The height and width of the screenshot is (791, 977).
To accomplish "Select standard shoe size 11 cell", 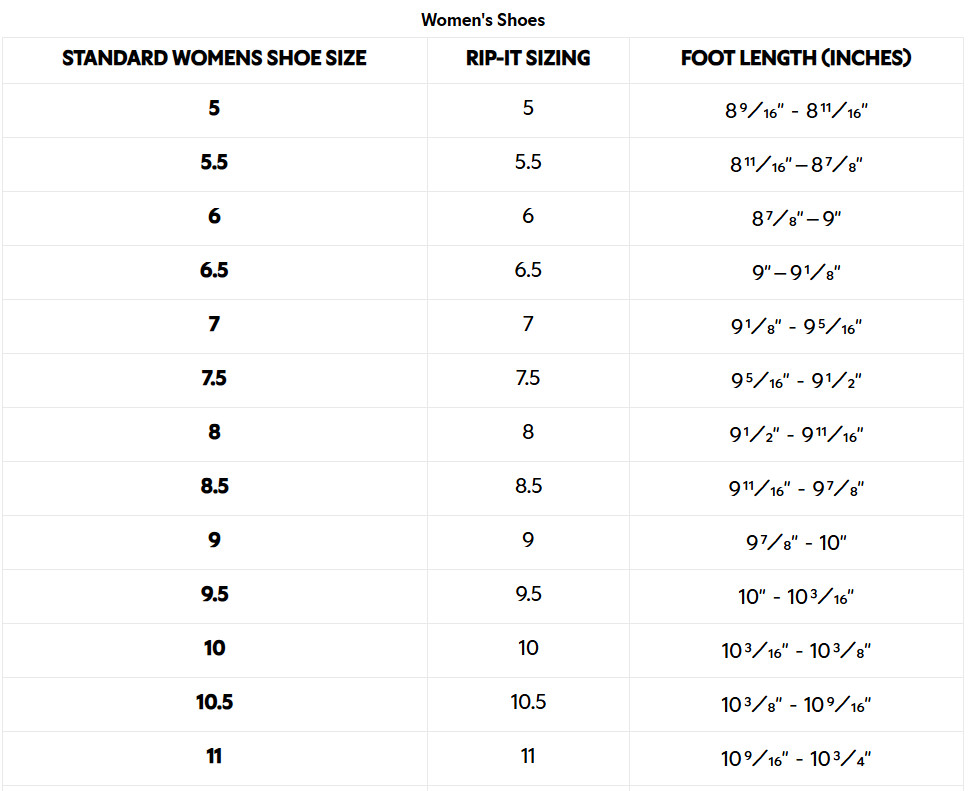I will [x=214, y=756].
